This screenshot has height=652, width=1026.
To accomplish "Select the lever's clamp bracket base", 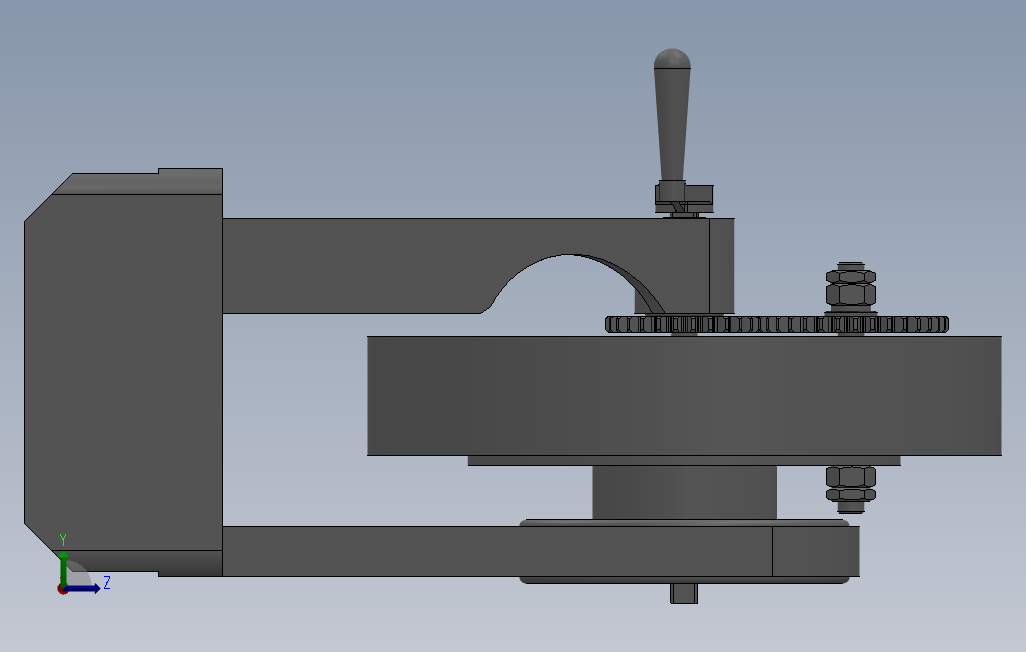I will point(684,197).
